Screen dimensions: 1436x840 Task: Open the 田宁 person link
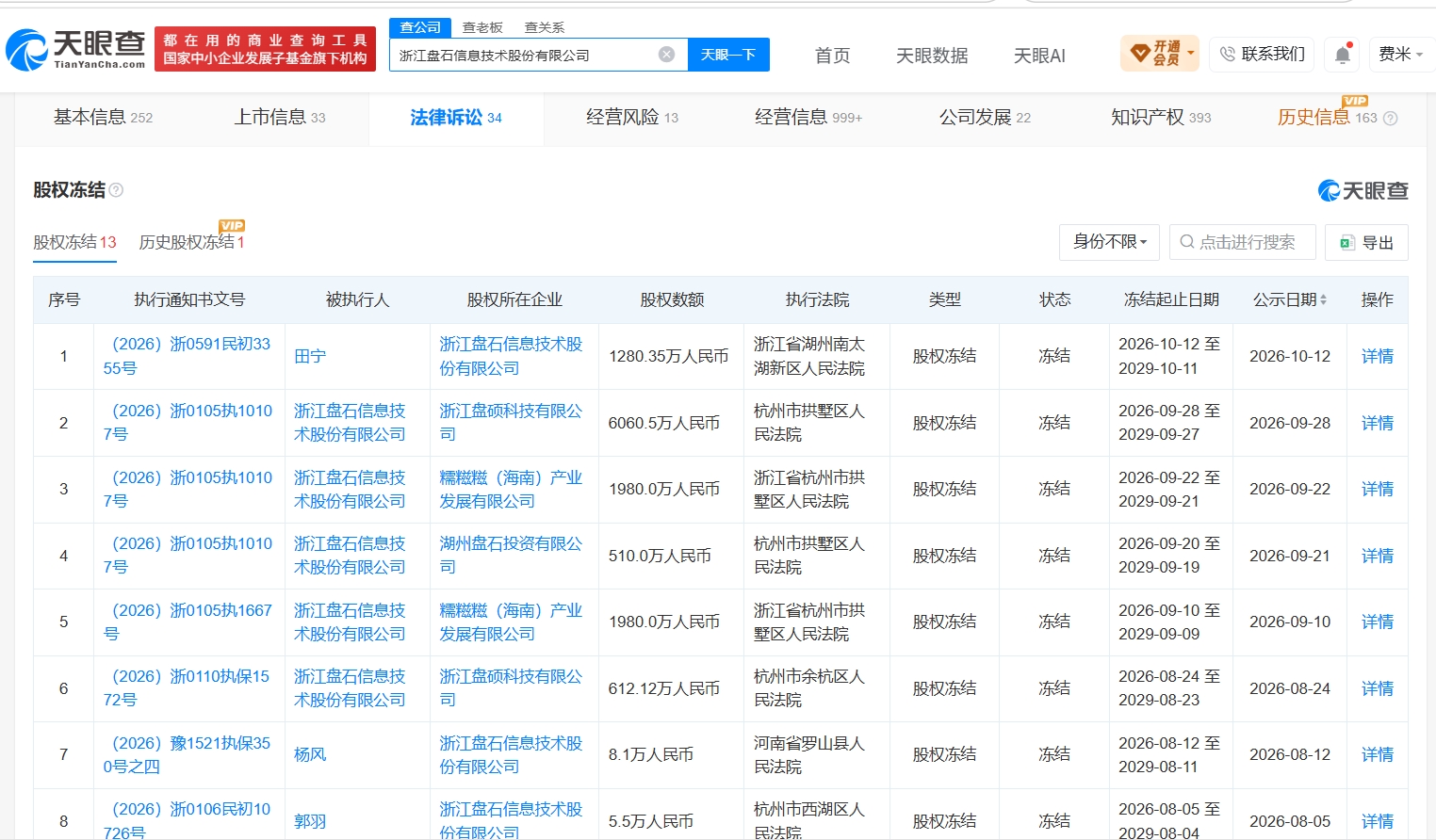click(x=310, y=356)
